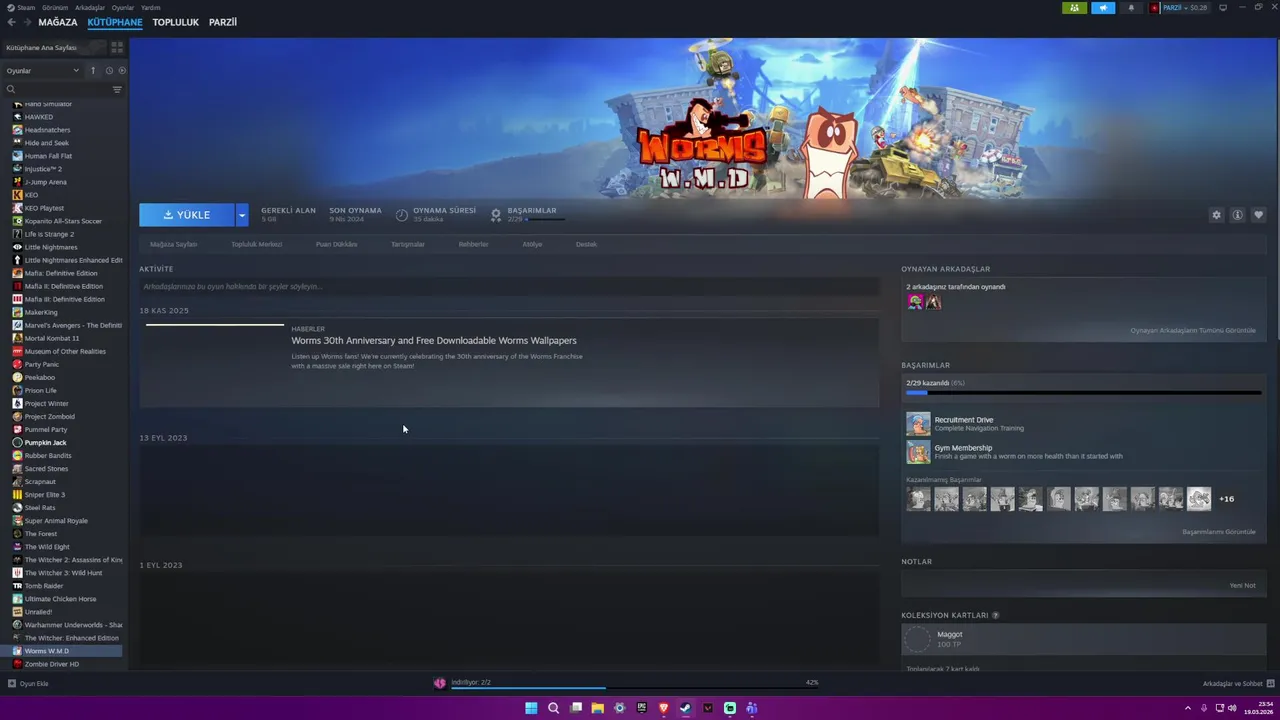
Task: Click the first friend avatar who played
Action: [x=914, y=302]
